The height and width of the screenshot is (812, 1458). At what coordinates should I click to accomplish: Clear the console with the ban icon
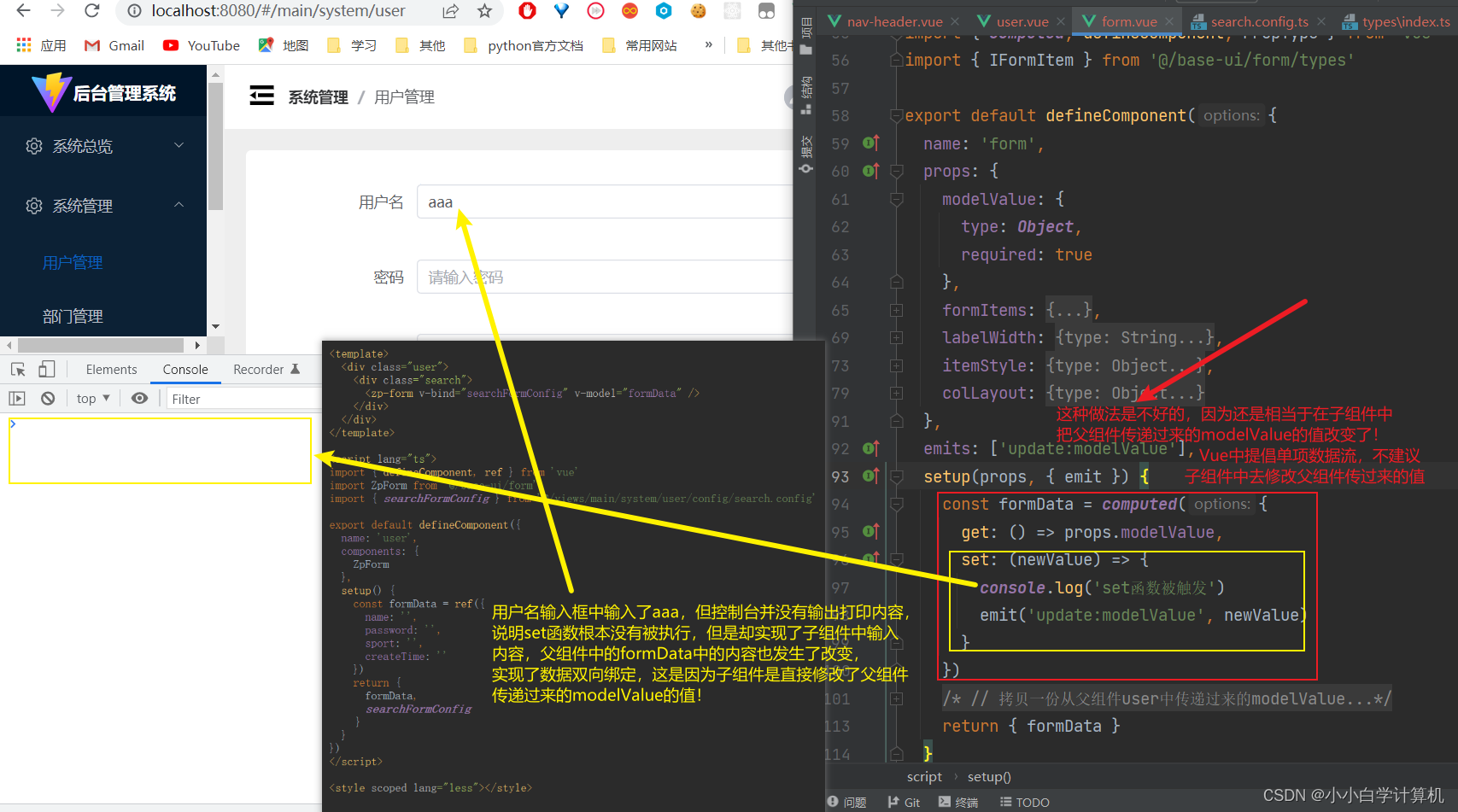48,398
